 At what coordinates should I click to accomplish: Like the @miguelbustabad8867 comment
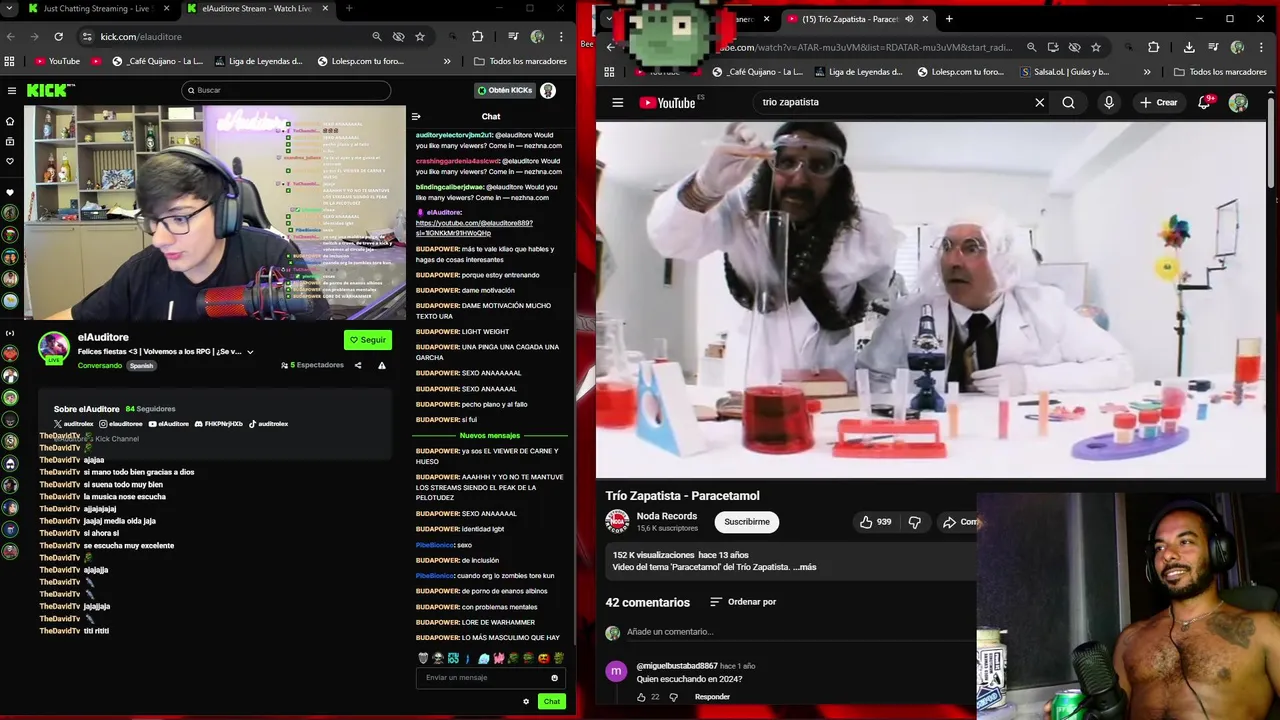[x=641, y=697]
